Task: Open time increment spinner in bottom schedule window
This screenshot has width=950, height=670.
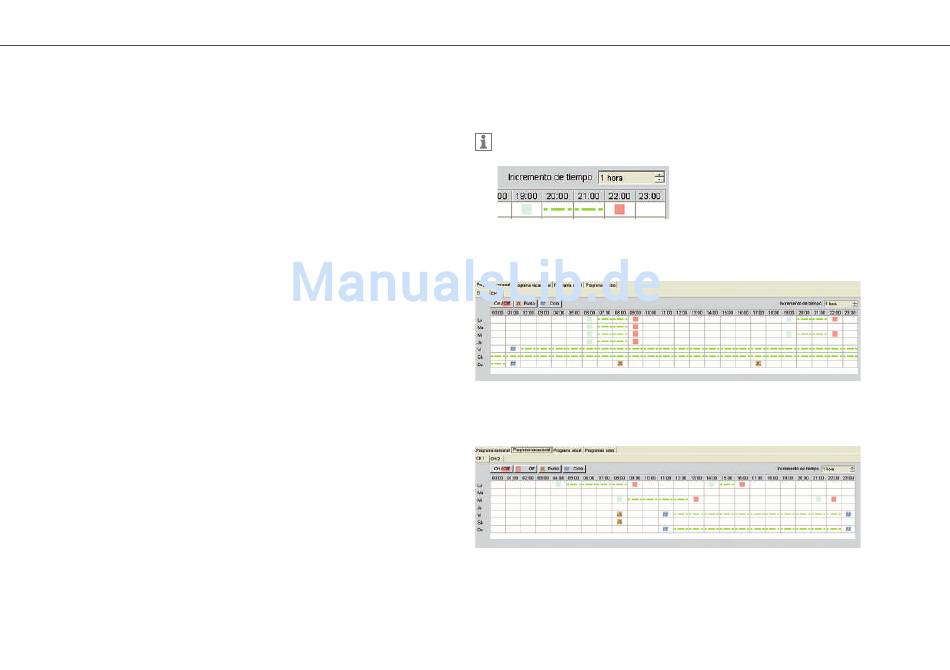Action: click(851, 469)
